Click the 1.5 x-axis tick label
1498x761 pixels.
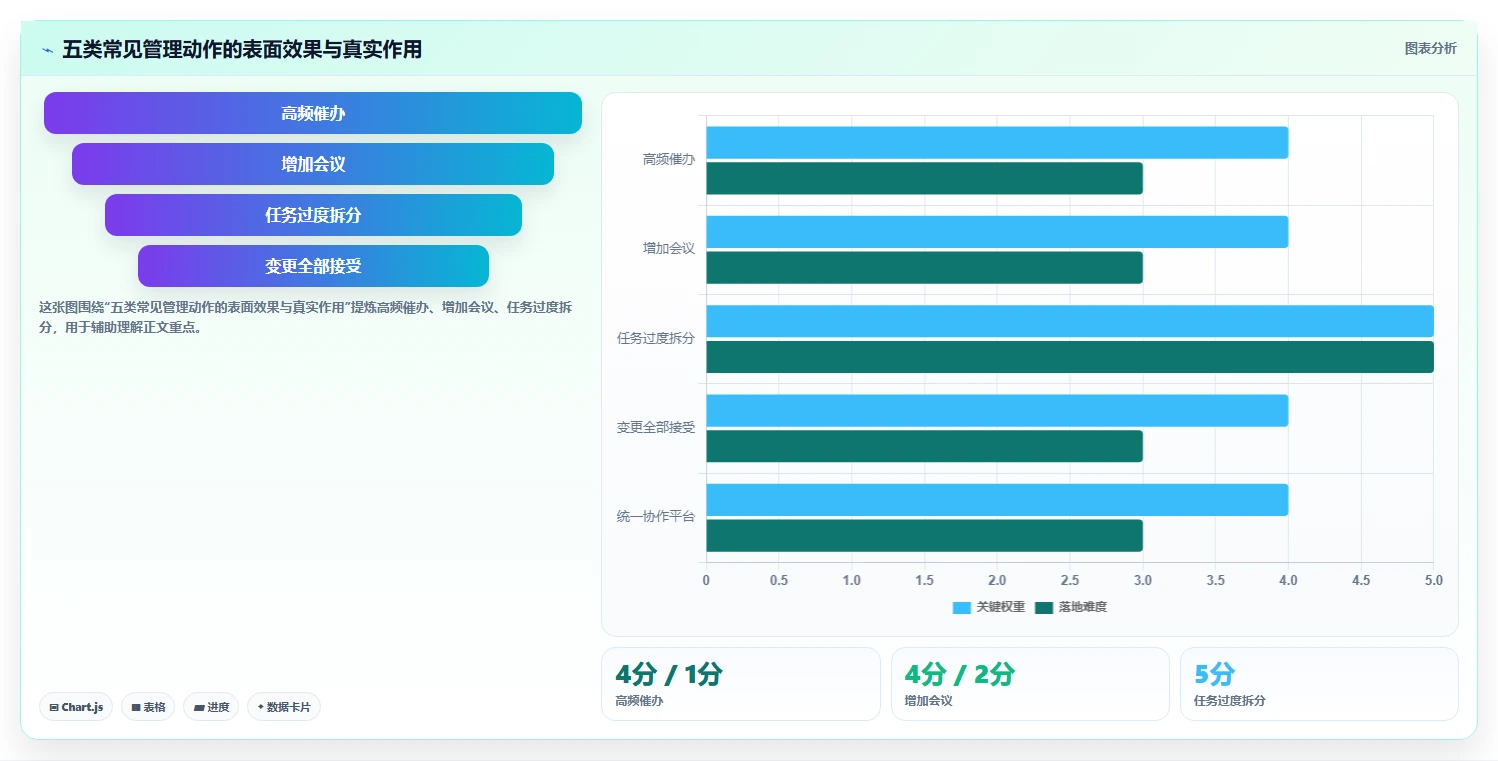tap(925, 581)
